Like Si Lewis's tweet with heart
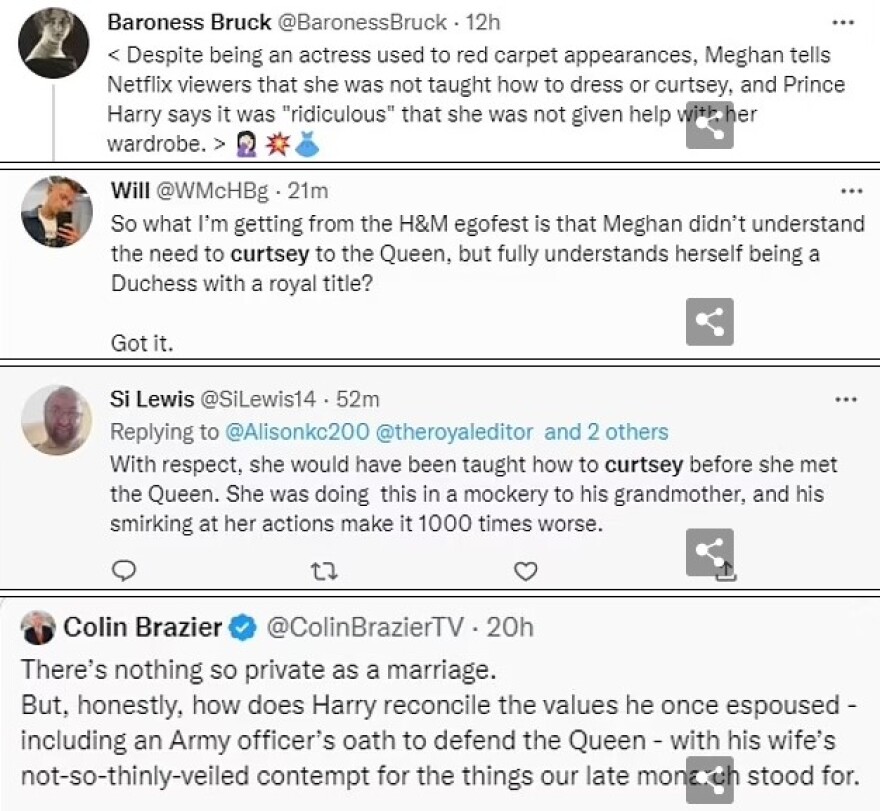 pos(525,571)
